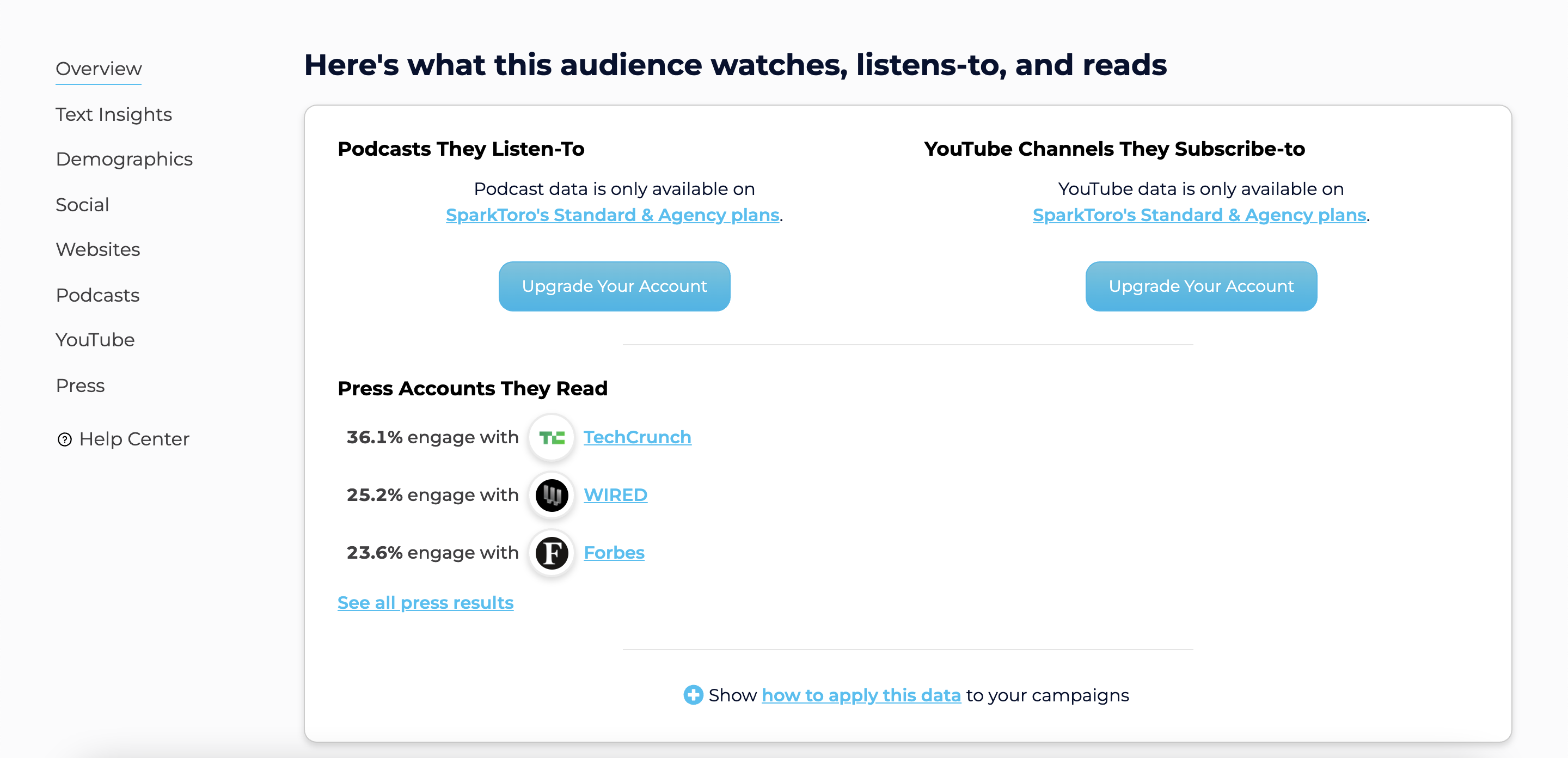Open the Social sidebar item
The width and height of the screenshot is (1568, 758).
[x=82, y=205]
